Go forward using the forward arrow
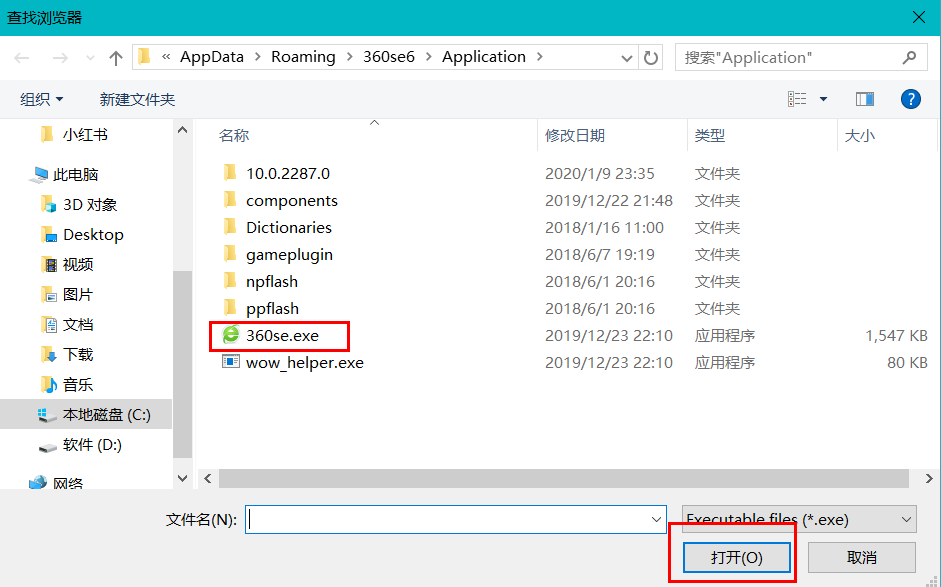Screen dimensions: 941x587 coord(60,58)
